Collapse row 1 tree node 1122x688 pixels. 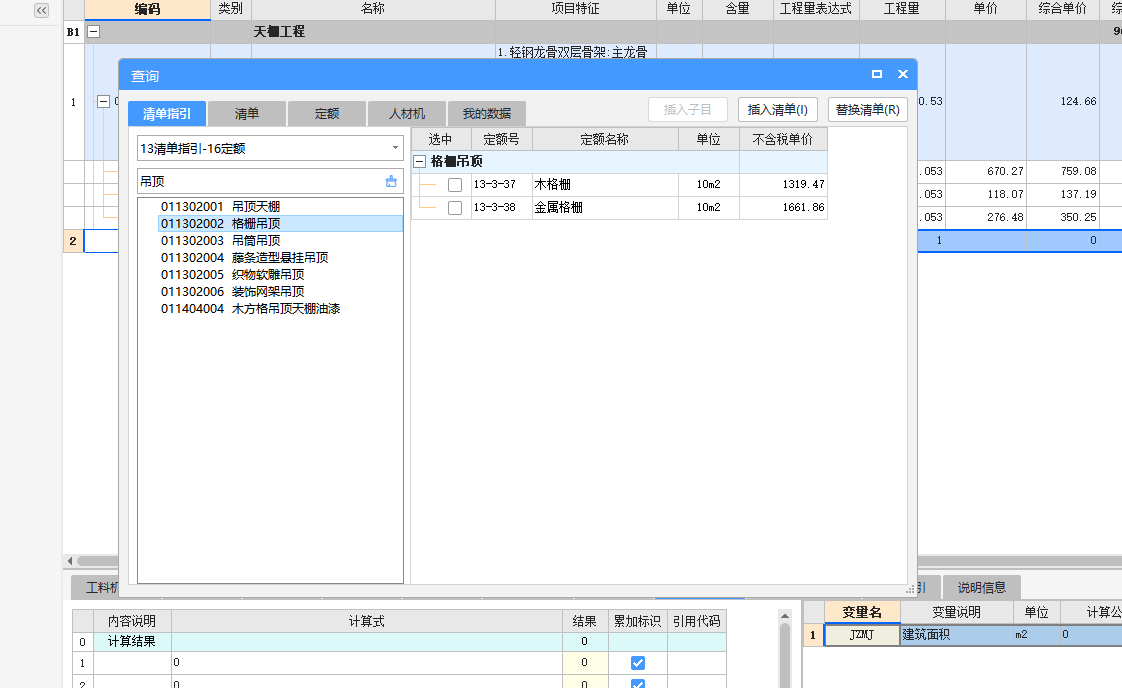click(103, 102)
